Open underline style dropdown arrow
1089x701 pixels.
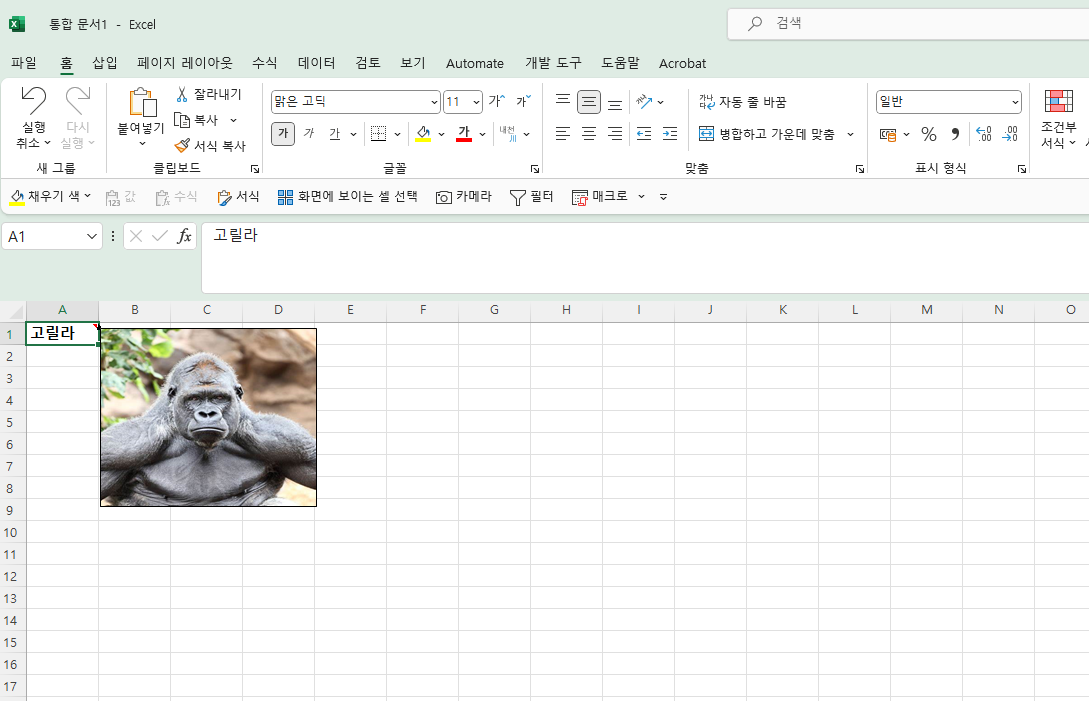[353, 134]
